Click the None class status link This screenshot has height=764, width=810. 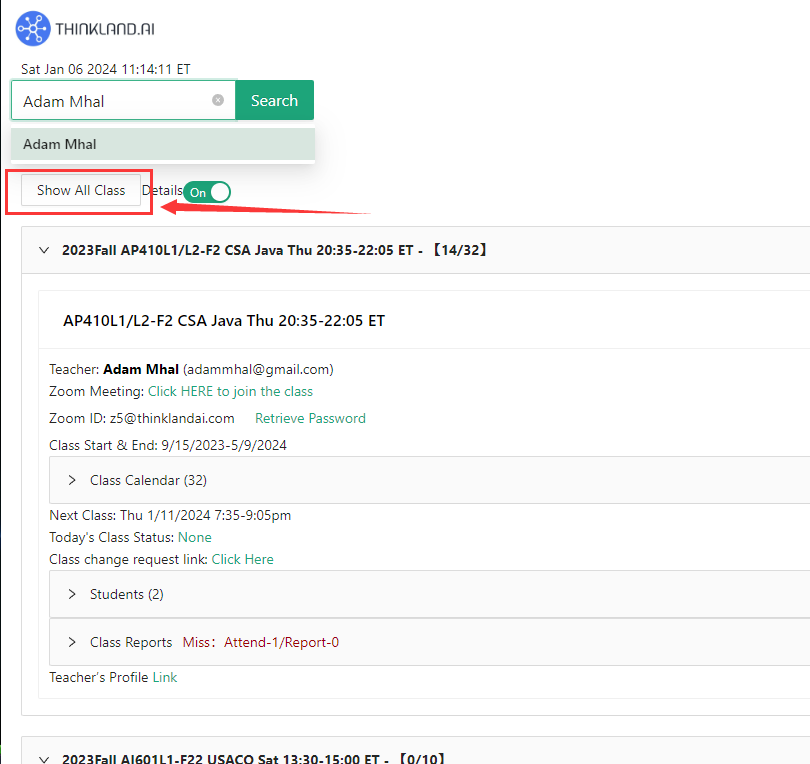[194, 537]
